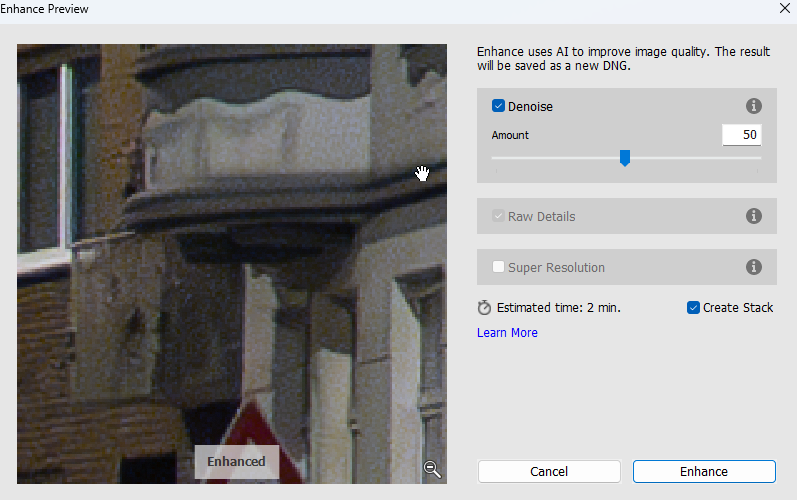The width and height of the screenshot is (797, 500).
Task: Click the estimated time stopwatch icon
Action: (484, 307)
